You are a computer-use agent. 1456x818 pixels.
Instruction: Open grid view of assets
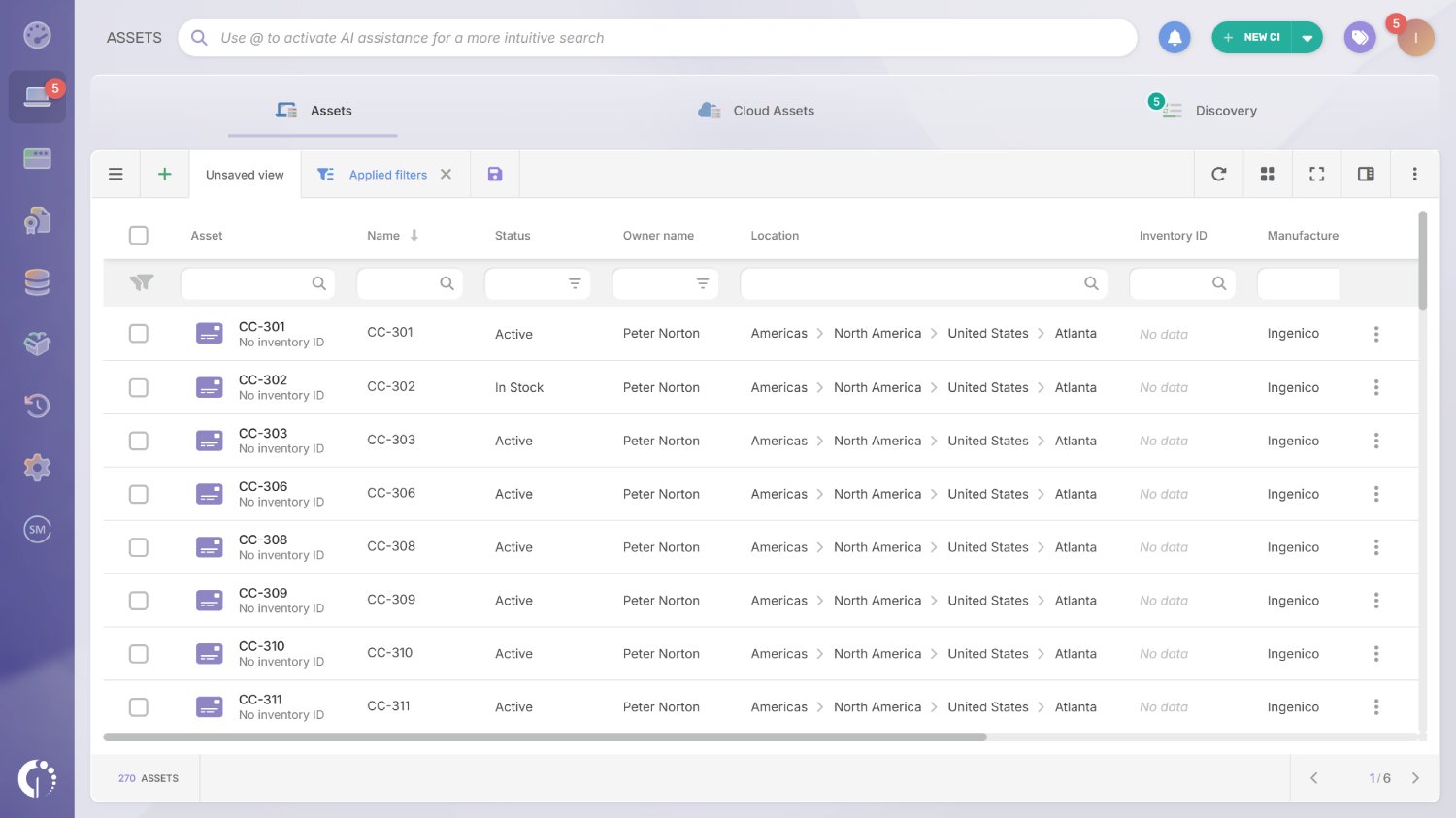coord(1268,174)
